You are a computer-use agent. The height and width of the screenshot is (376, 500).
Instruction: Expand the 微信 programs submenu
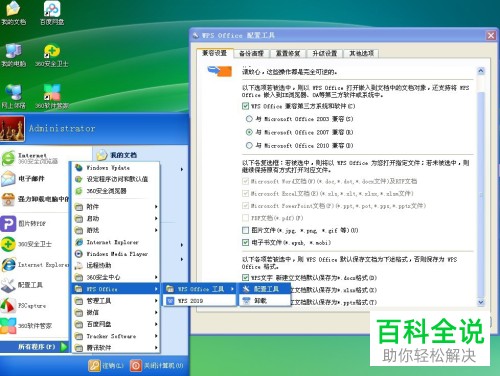coord(116,312)
